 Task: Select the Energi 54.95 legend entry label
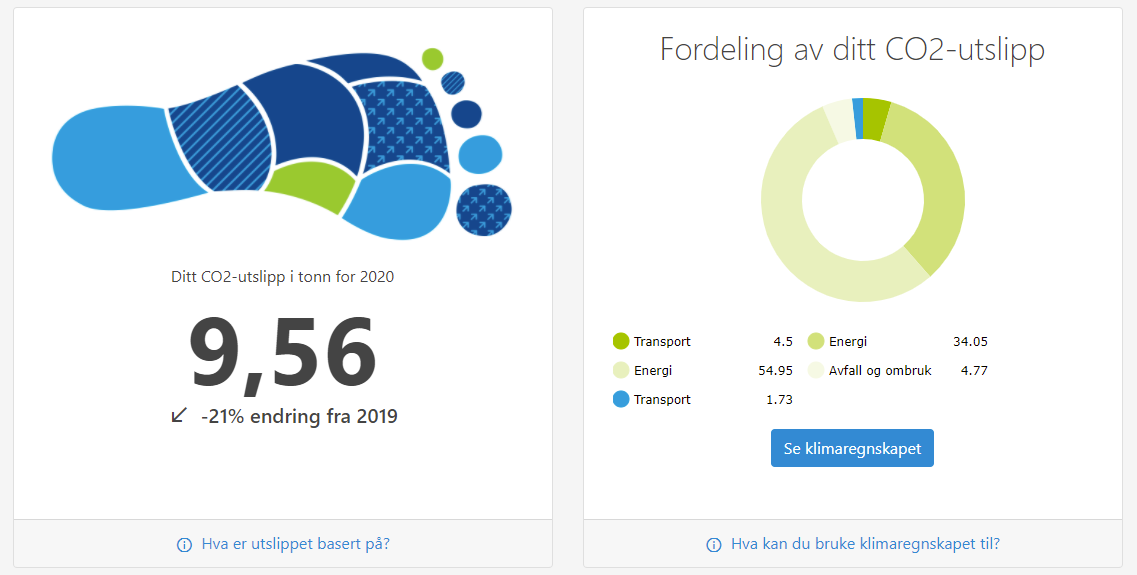(652, 371)
